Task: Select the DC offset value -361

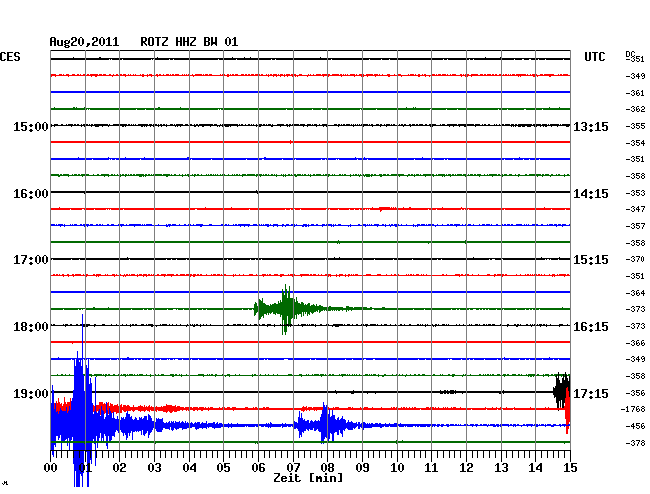Action: pyautogui.click(x=635, y=93)
